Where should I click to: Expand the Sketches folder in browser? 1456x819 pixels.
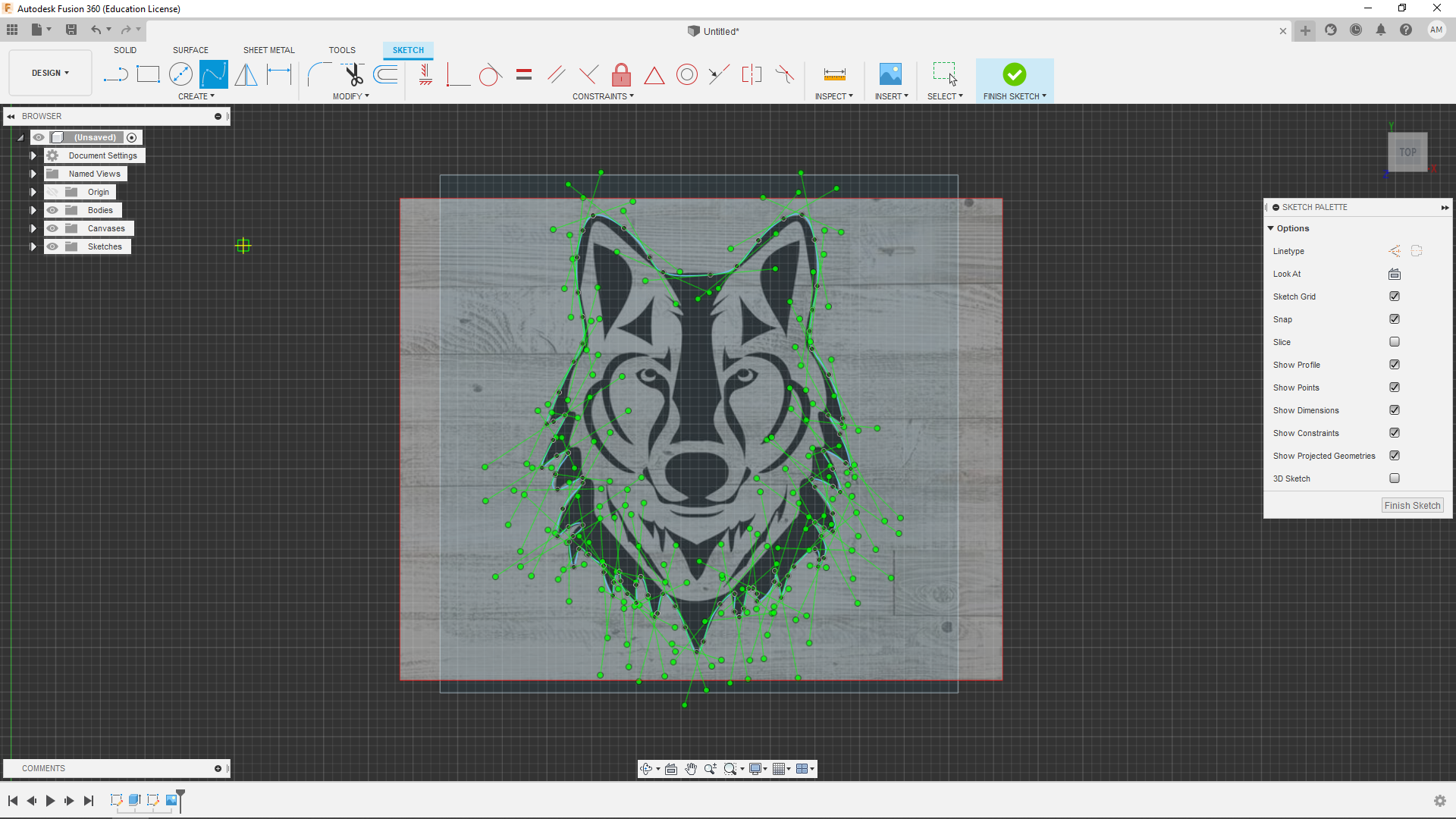pos(33,246)
